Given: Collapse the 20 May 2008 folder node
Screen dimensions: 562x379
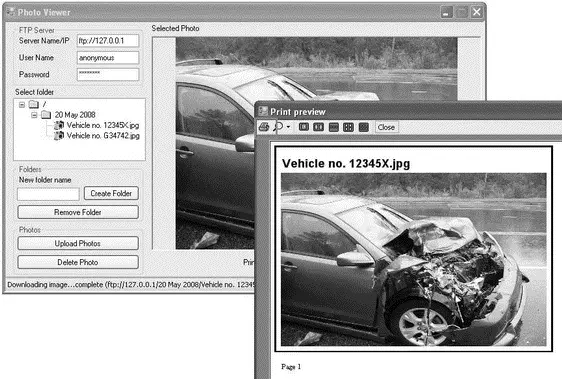Looking at the screenshot, I should (x=34, y=115).
